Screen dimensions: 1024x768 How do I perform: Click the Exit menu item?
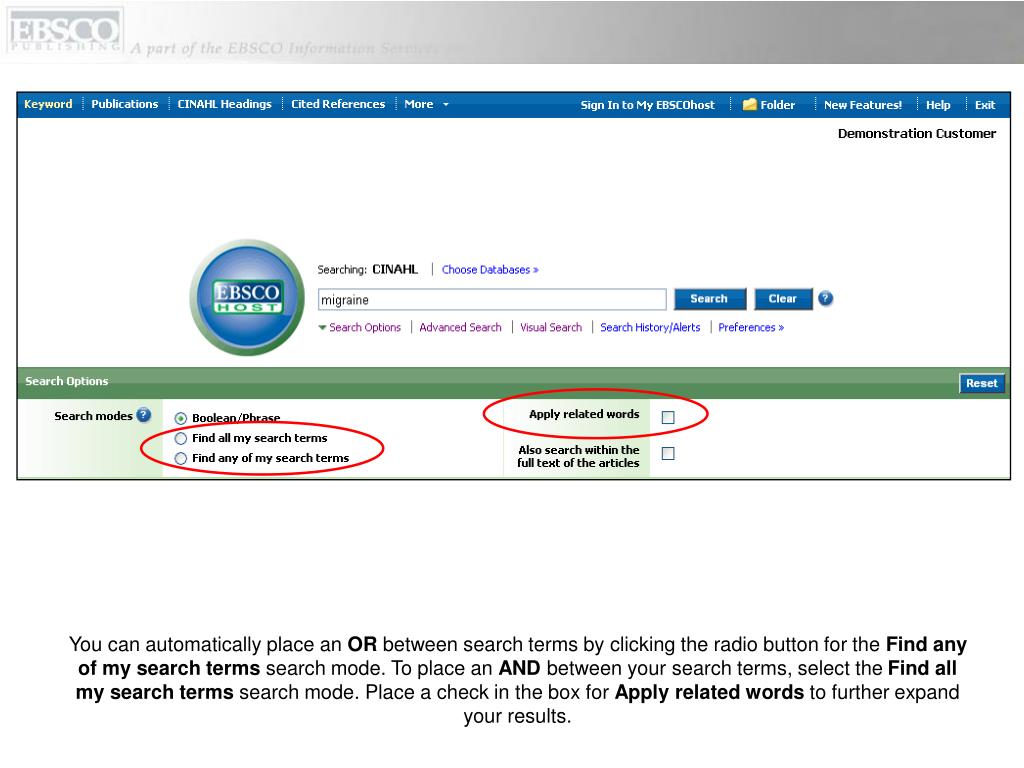click(x=985, y=104)
